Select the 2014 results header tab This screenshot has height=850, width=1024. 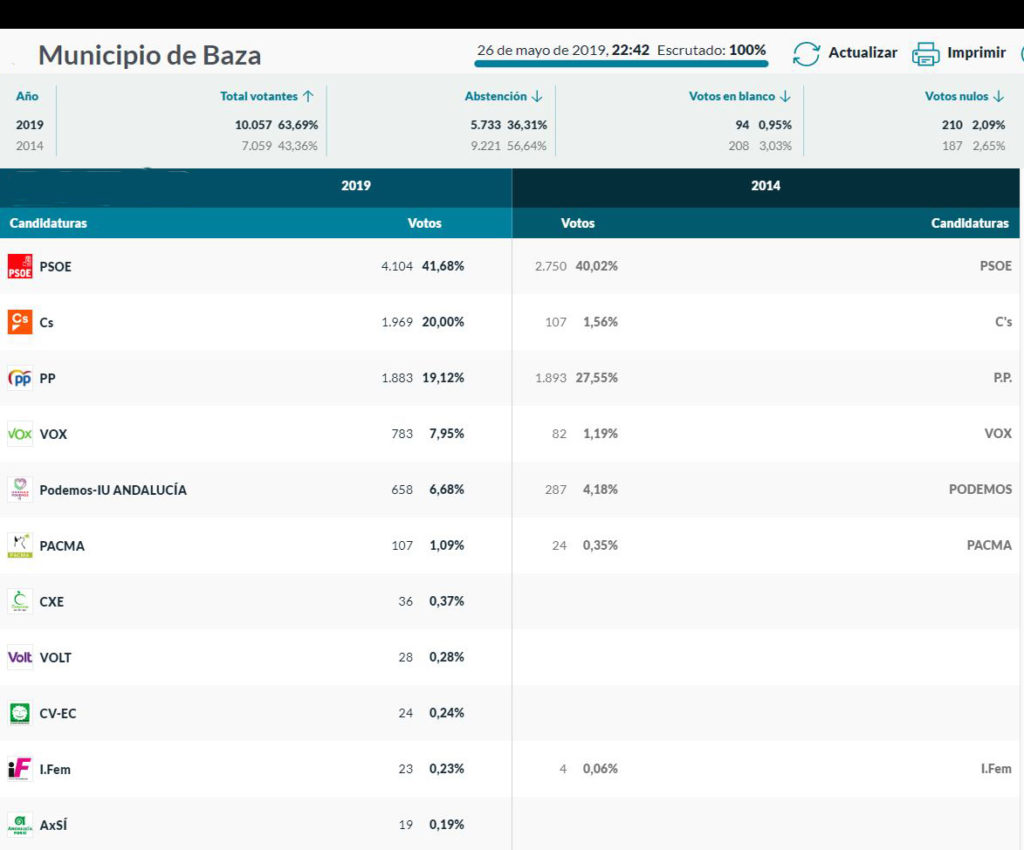[766, 186]
